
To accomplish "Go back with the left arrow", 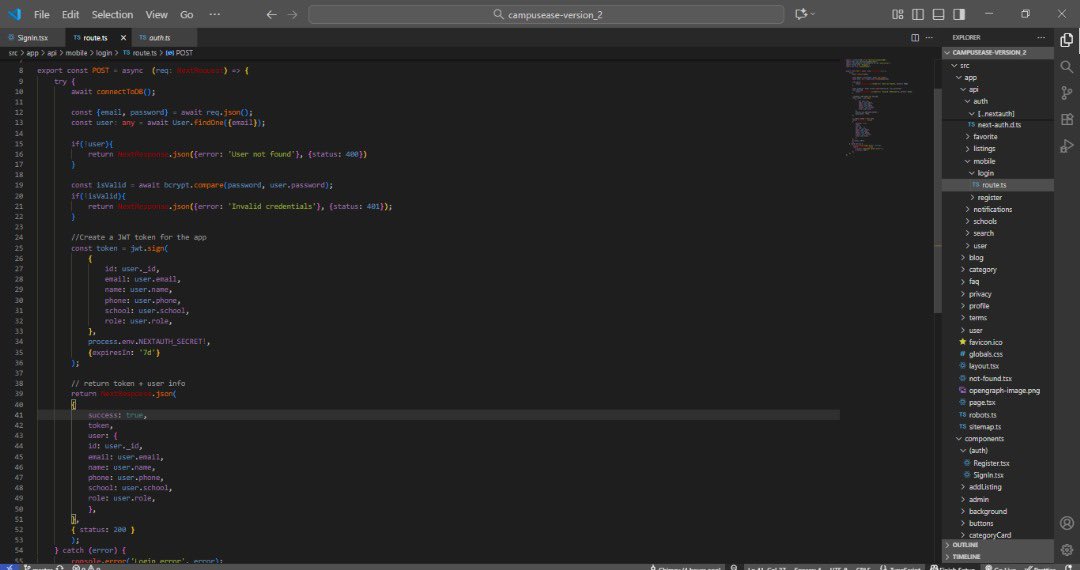I will 271,14.
